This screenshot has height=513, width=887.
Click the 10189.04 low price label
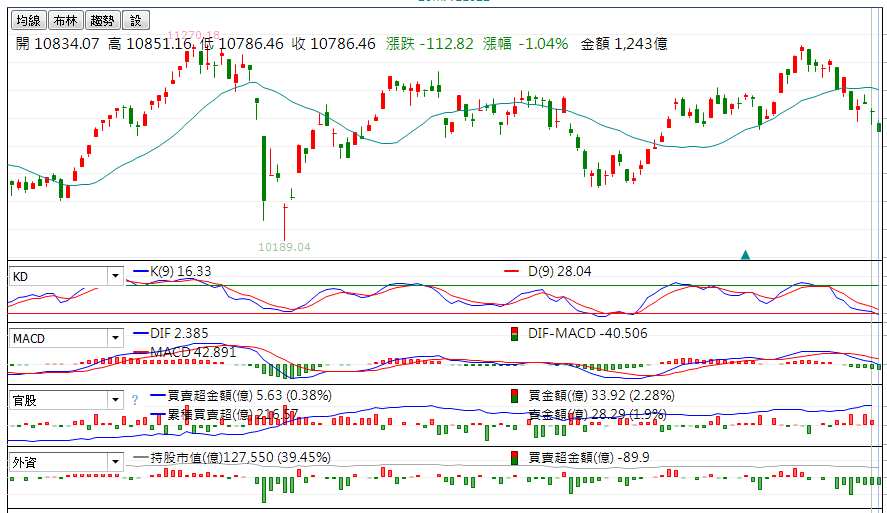284,247
